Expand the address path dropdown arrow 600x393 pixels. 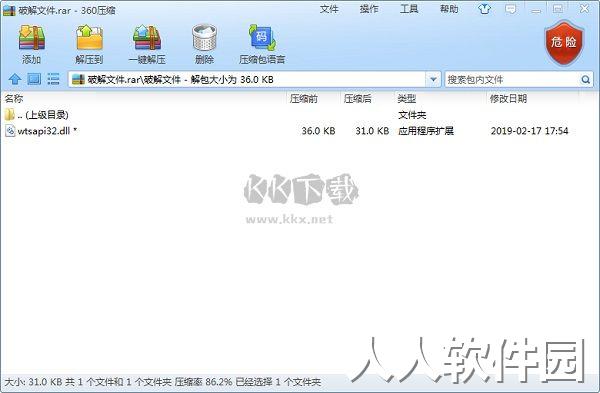tap(433, 80)
